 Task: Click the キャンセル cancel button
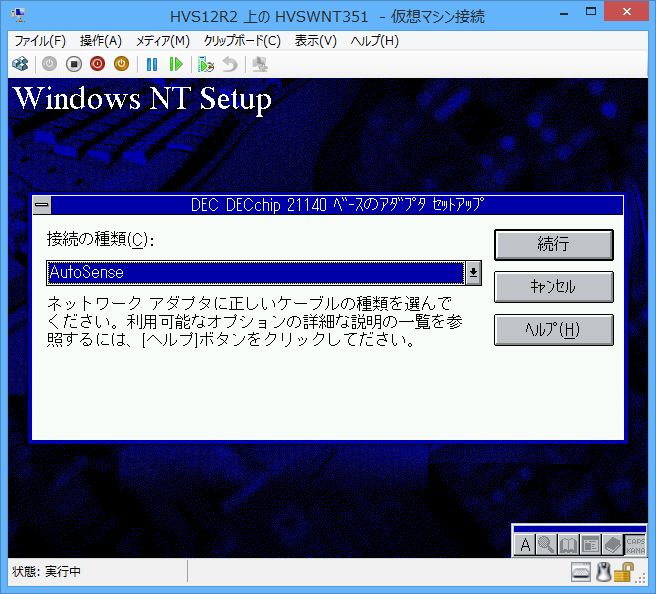[554, 287]
